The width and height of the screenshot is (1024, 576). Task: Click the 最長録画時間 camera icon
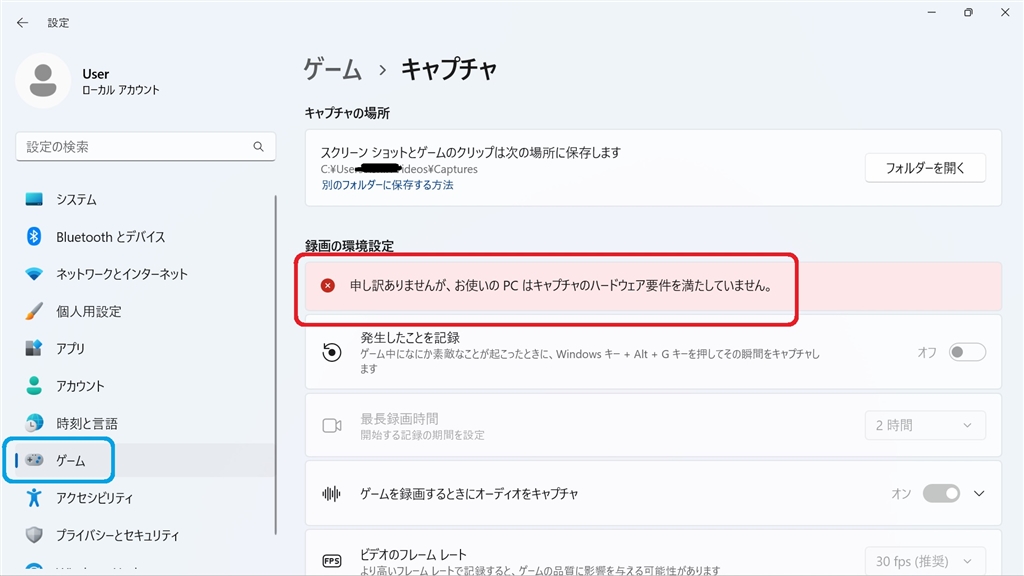point(332,426)
